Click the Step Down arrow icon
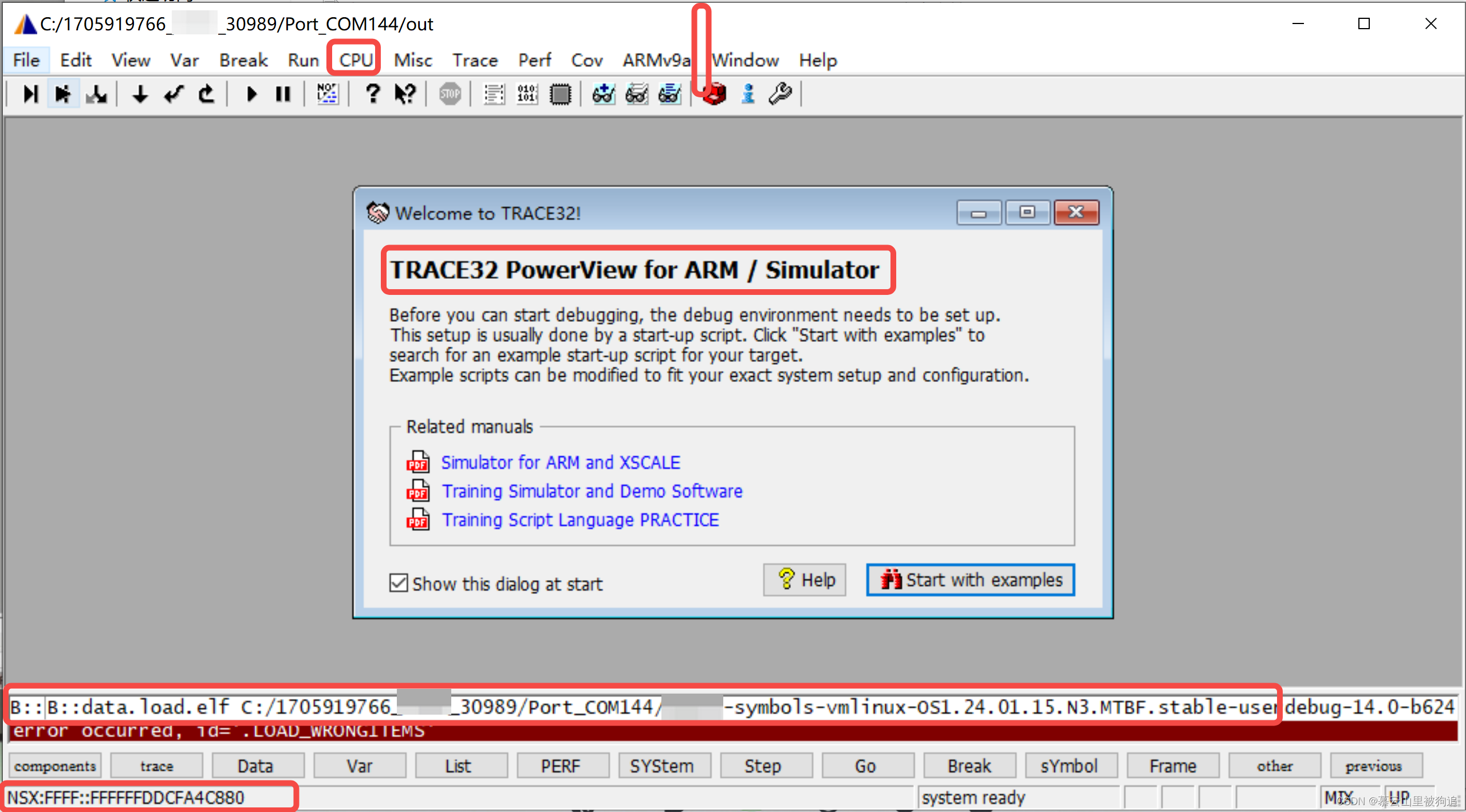Image resolution: width=1466 pixels, height=812 pixels. coord(140,94)
